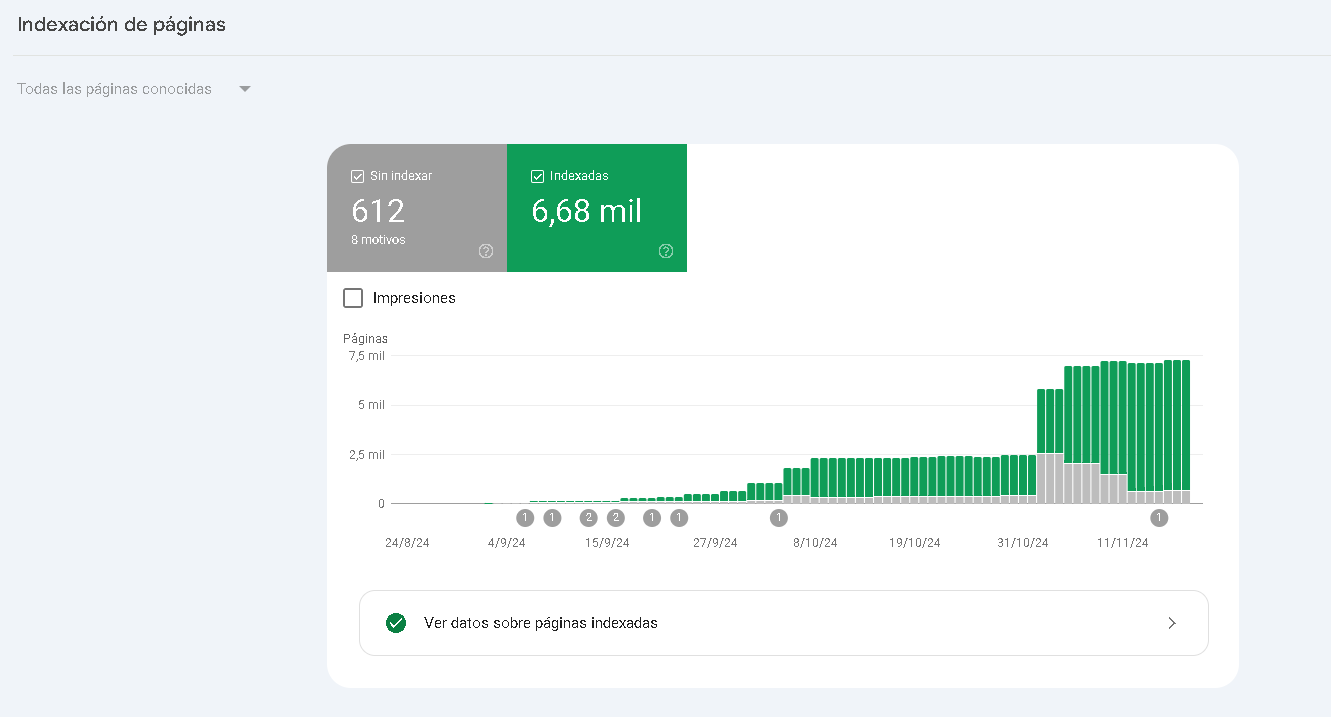Click the help icon in Sin indexar tile

486,251
